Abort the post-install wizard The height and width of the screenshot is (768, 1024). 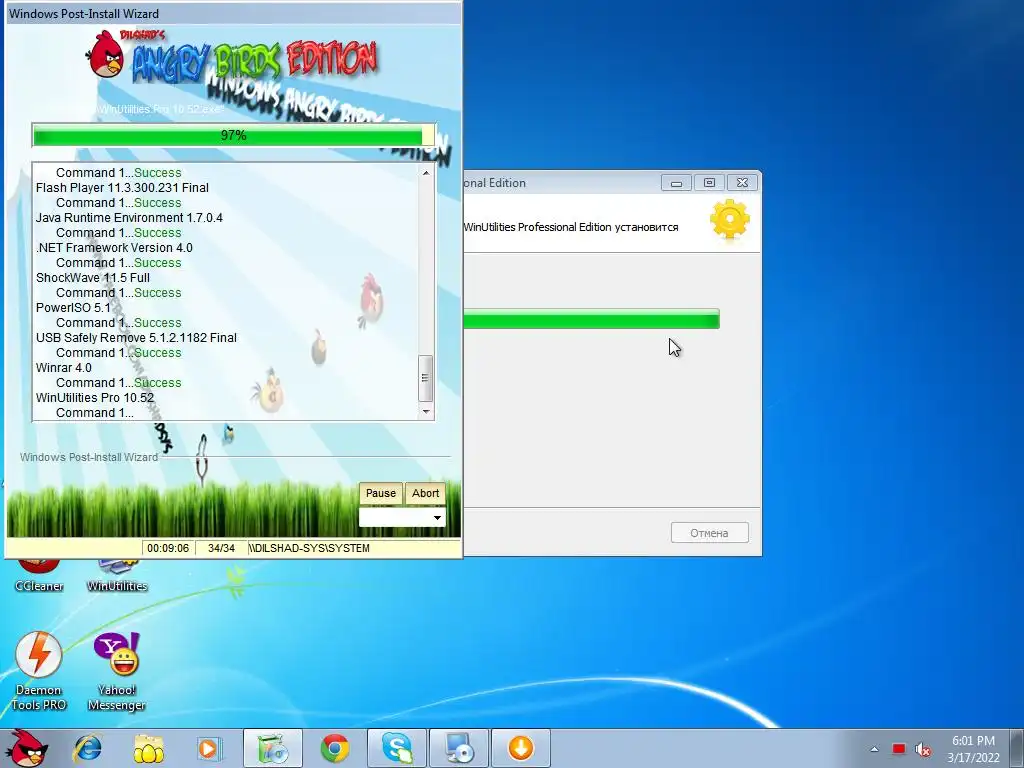[x=425, y=493]
